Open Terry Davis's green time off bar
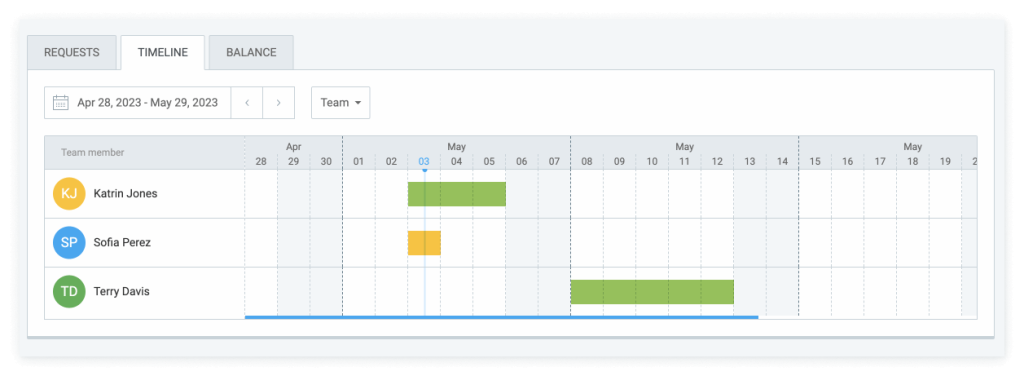Image resolution: width=1024 pixels, height=376 pixels. tap(652, 292)
